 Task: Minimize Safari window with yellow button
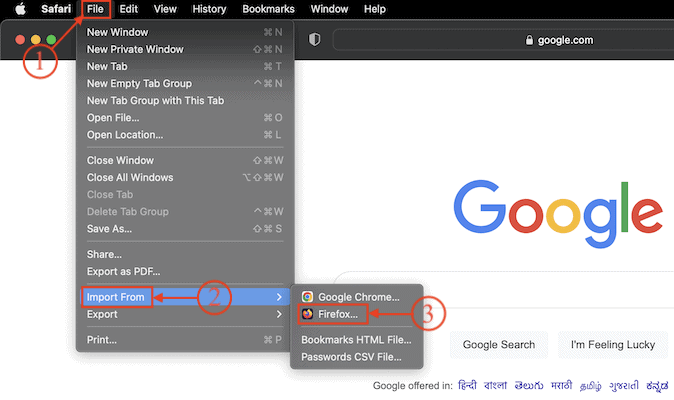click(36, 40)
